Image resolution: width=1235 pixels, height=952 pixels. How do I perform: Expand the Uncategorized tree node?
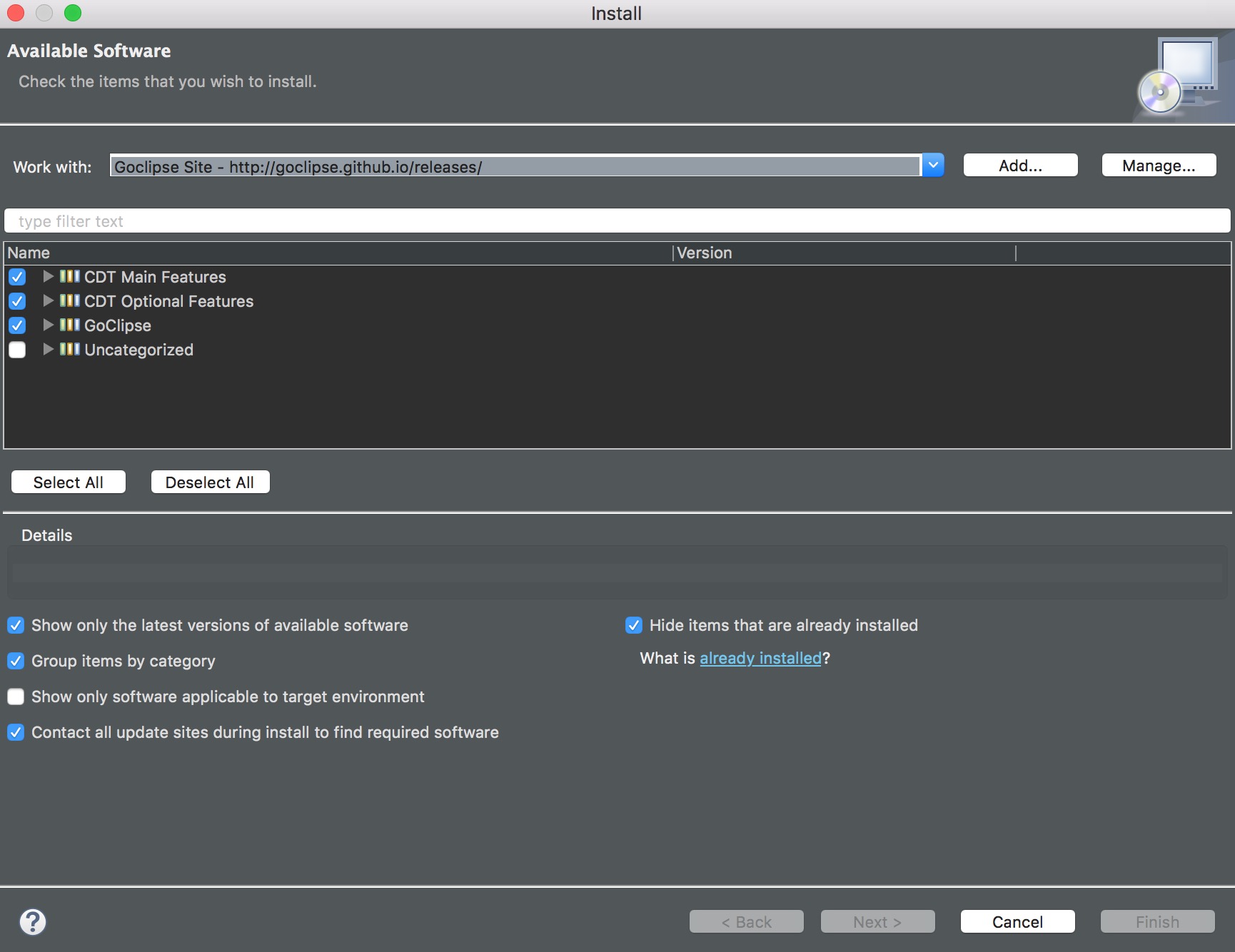point(48,349)
